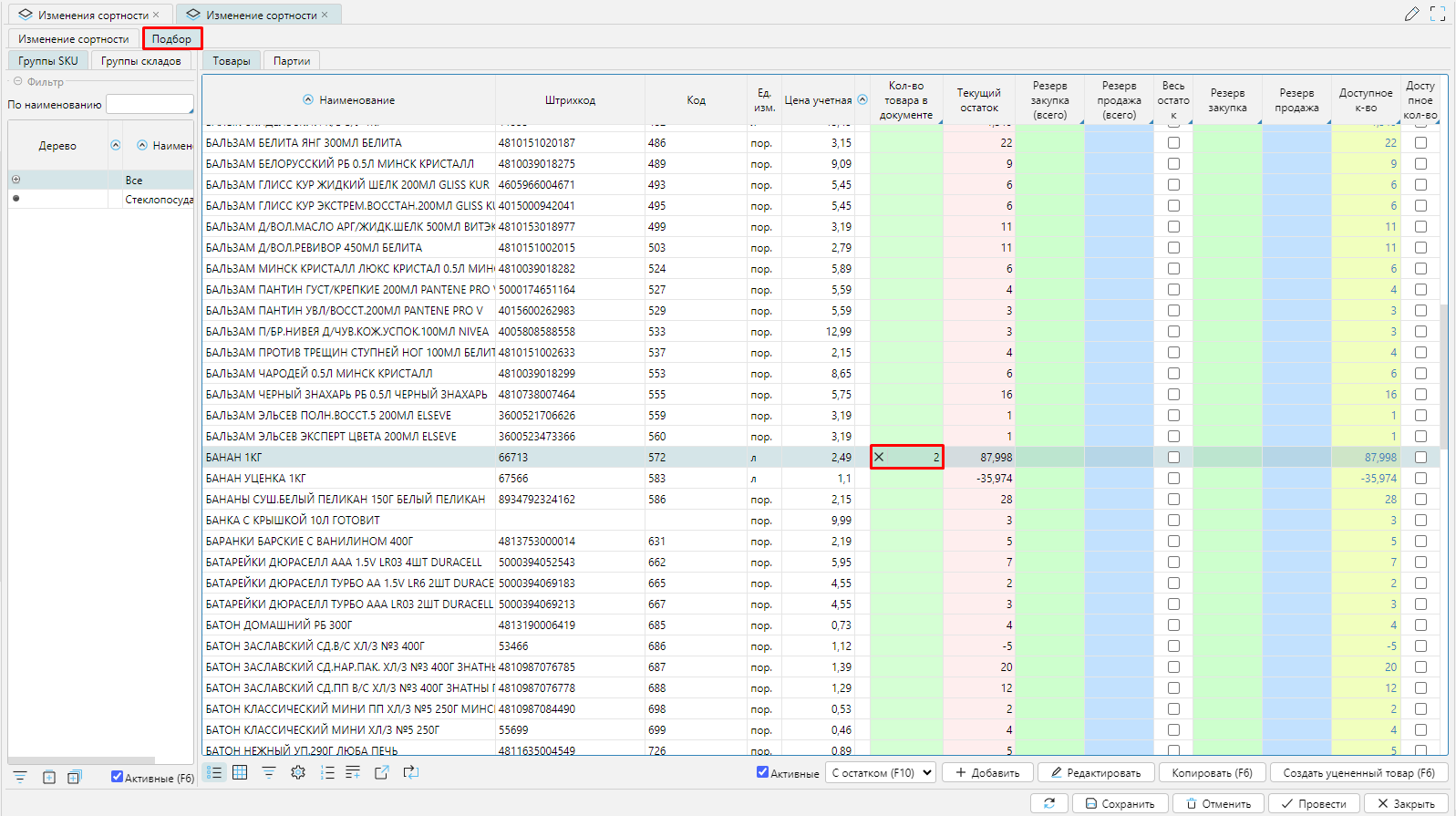Click the refresh button beside Сохранить
The height and width of the screenshot is (816, 1456).
(1049, 803)
